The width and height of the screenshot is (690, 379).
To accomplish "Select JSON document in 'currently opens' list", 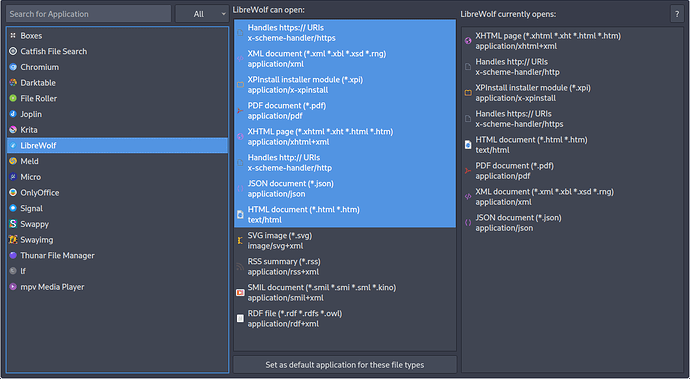I will [573, 223].
